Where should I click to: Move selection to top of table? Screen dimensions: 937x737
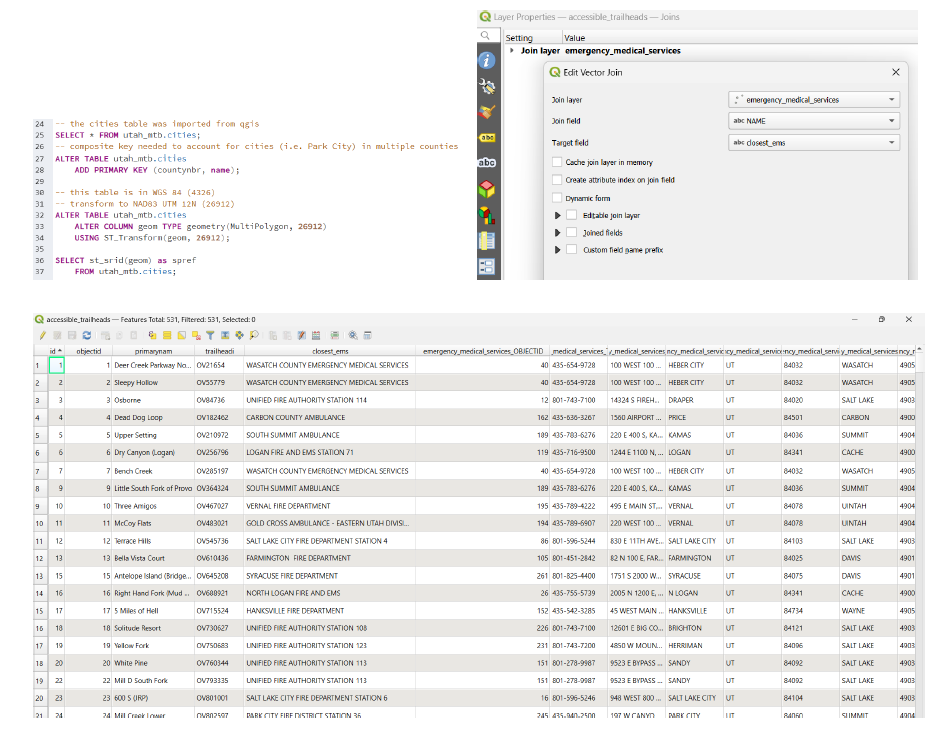(225, 335)
